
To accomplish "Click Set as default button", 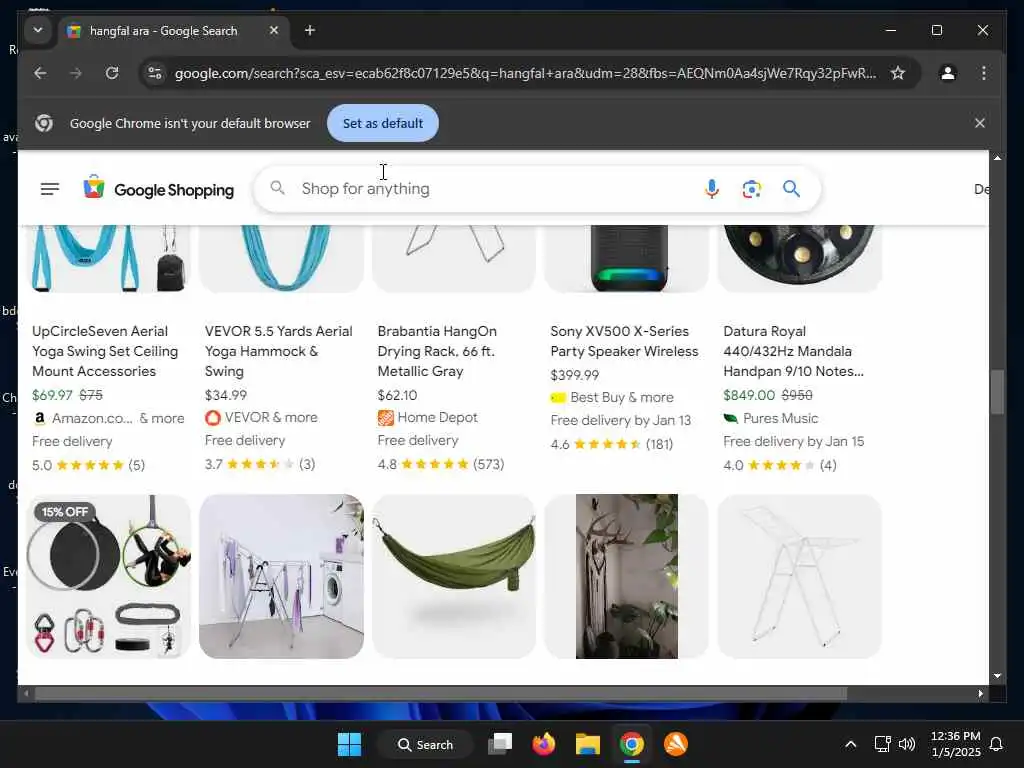I will (383, 123).
